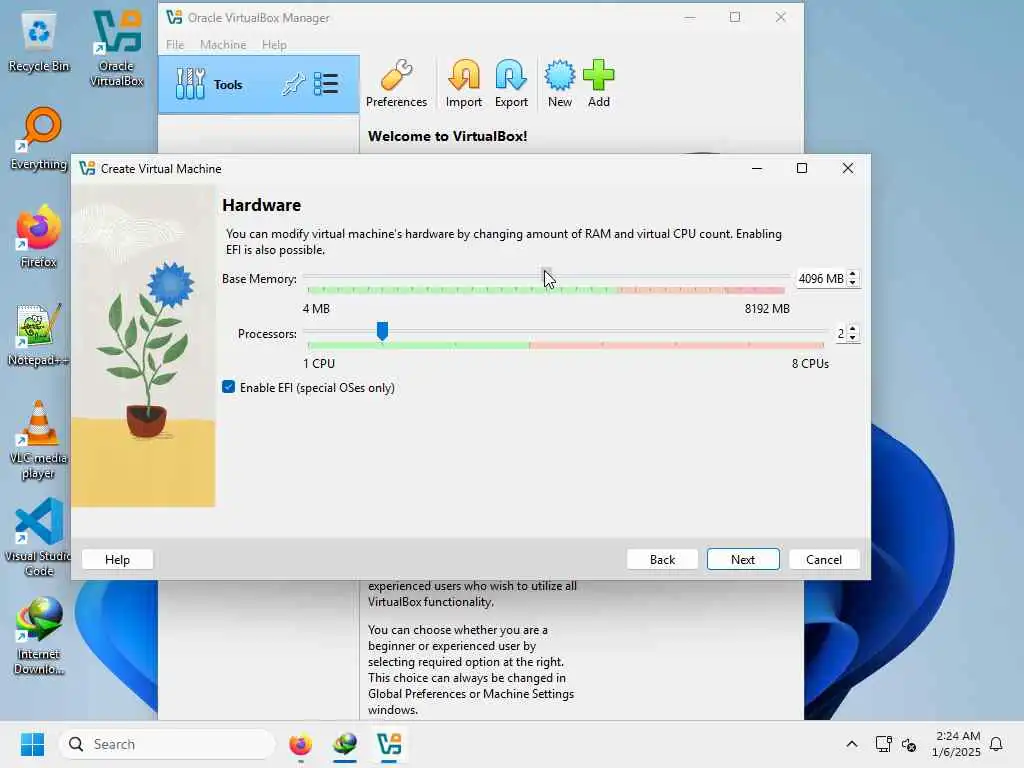Select the Tools item in the VirtualBox sidebar
Image resolution: width=1024 pixels, height=768 pixels.
point(259,84)
